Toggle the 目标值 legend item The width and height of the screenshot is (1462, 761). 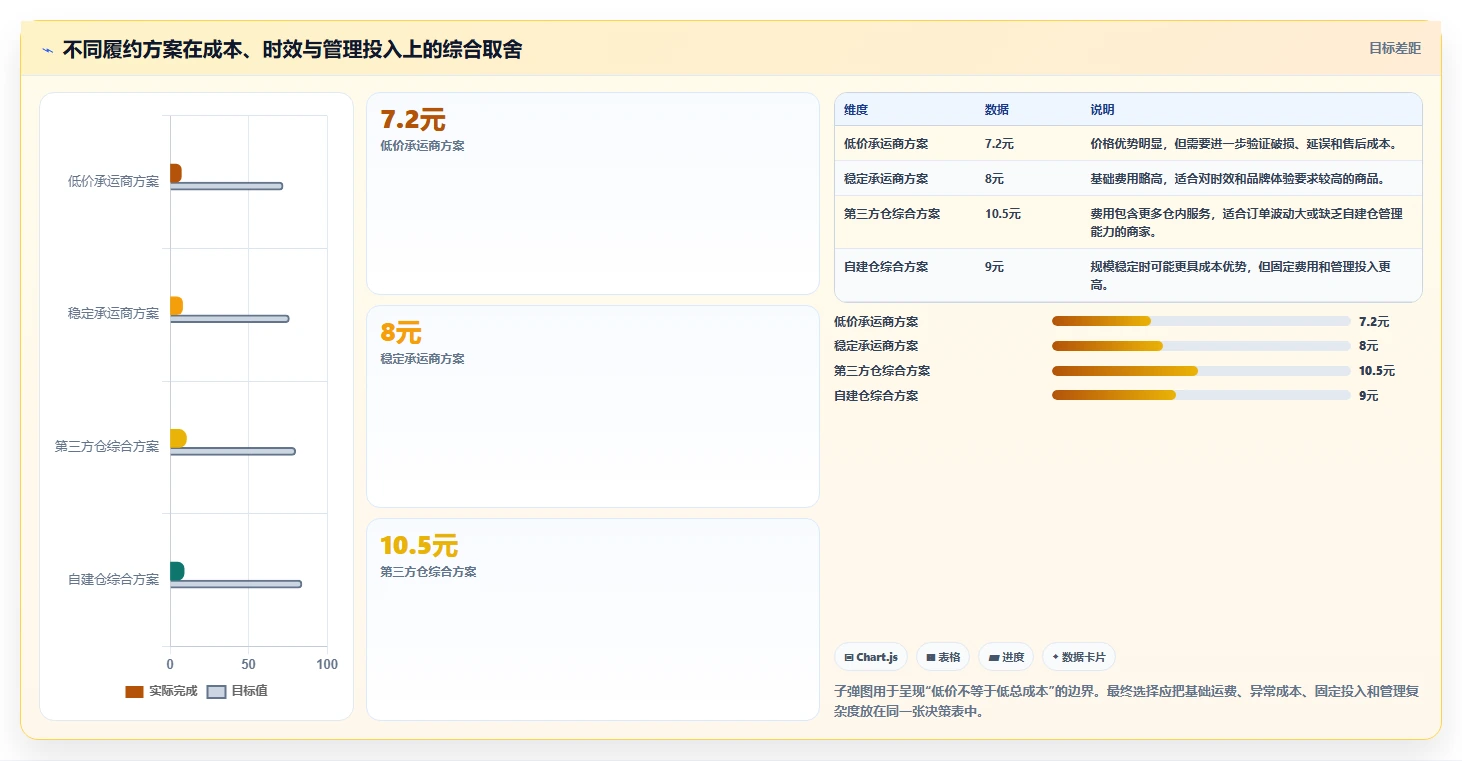pos(237,691)
